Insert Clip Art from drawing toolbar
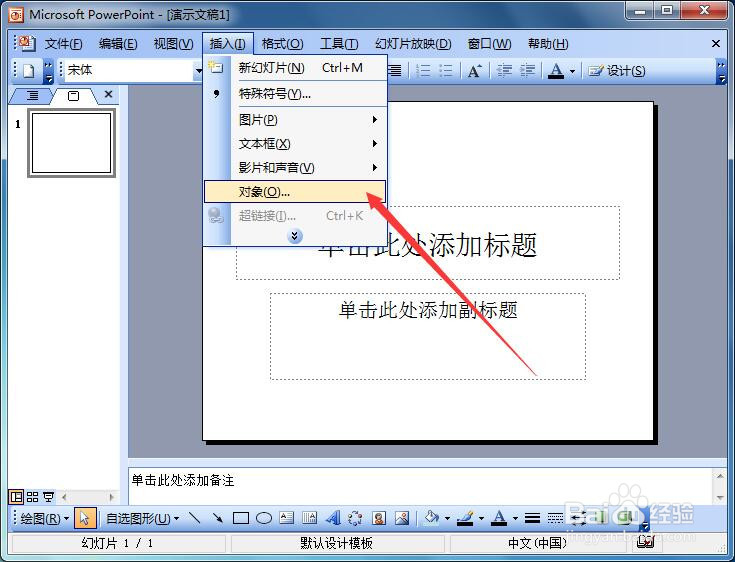This screenshot has width=735, height=562. pos(379,518)
